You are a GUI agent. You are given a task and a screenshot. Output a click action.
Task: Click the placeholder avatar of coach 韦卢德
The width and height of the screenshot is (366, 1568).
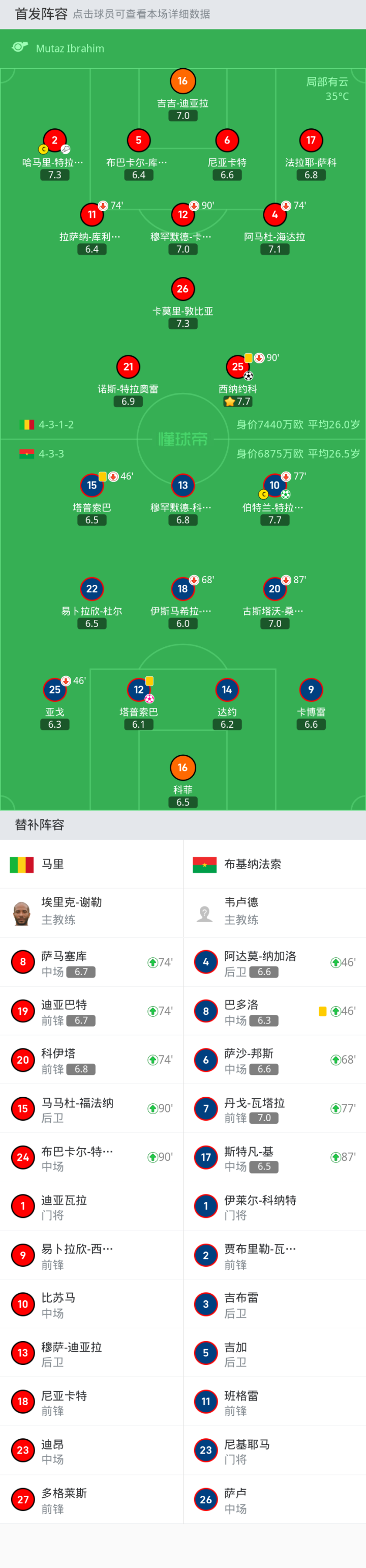(x=205, y=913)
